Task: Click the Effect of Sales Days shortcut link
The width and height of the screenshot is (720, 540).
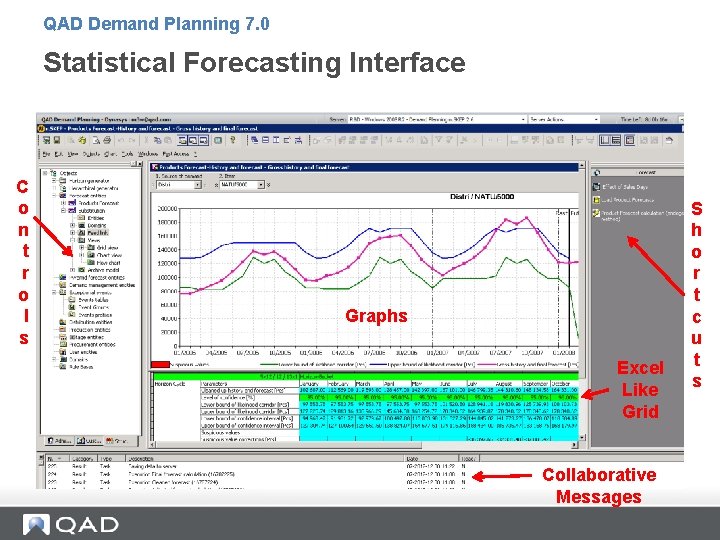Action: click(x=625, y=187)
